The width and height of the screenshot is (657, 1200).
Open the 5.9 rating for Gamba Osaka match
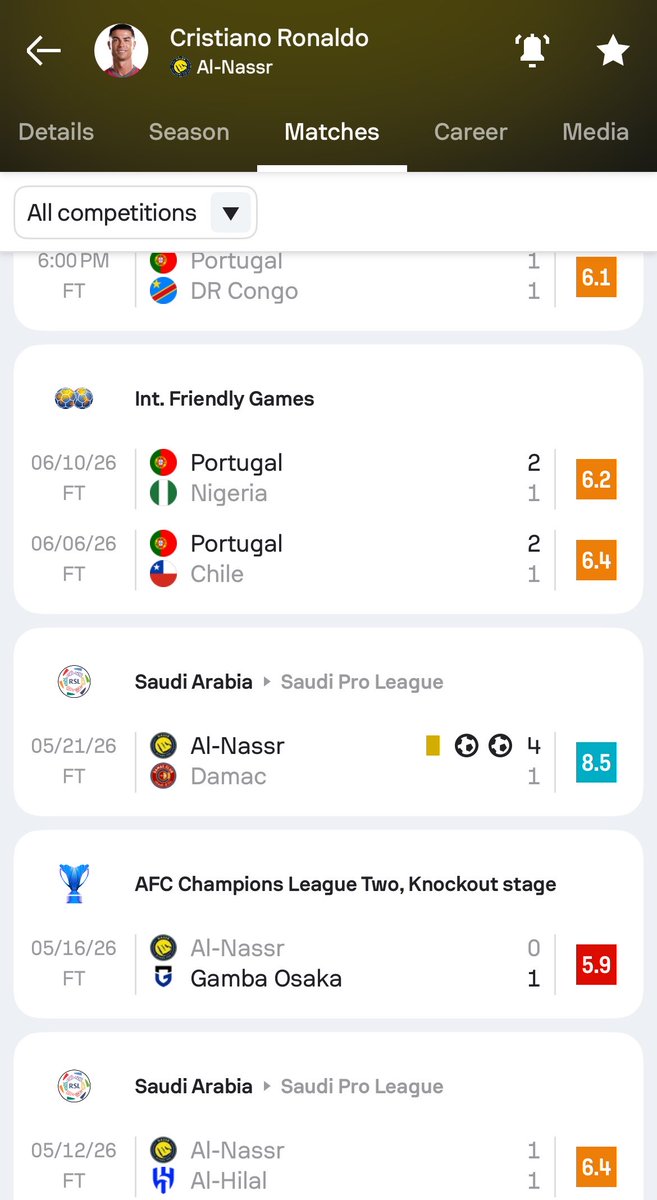[596, 964]
